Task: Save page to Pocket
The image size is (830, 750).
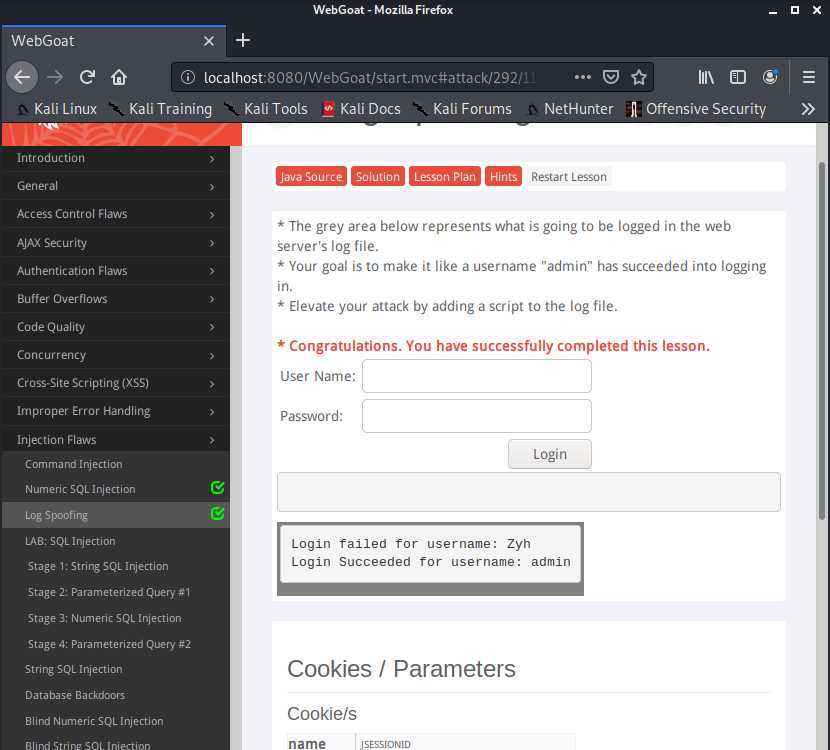Action: click(x=610, y=77)
